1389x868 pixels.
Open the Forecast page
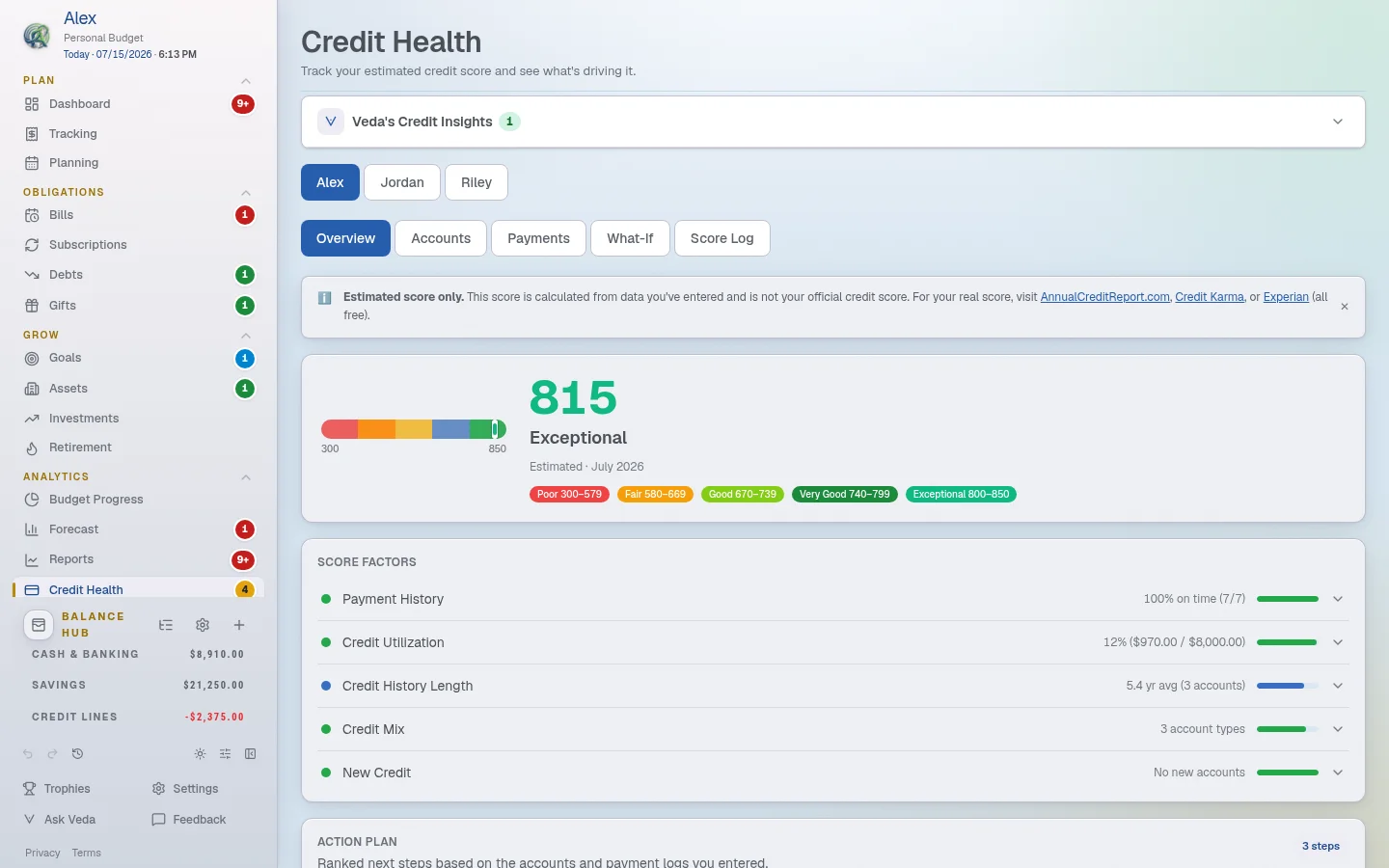(138, 529)
